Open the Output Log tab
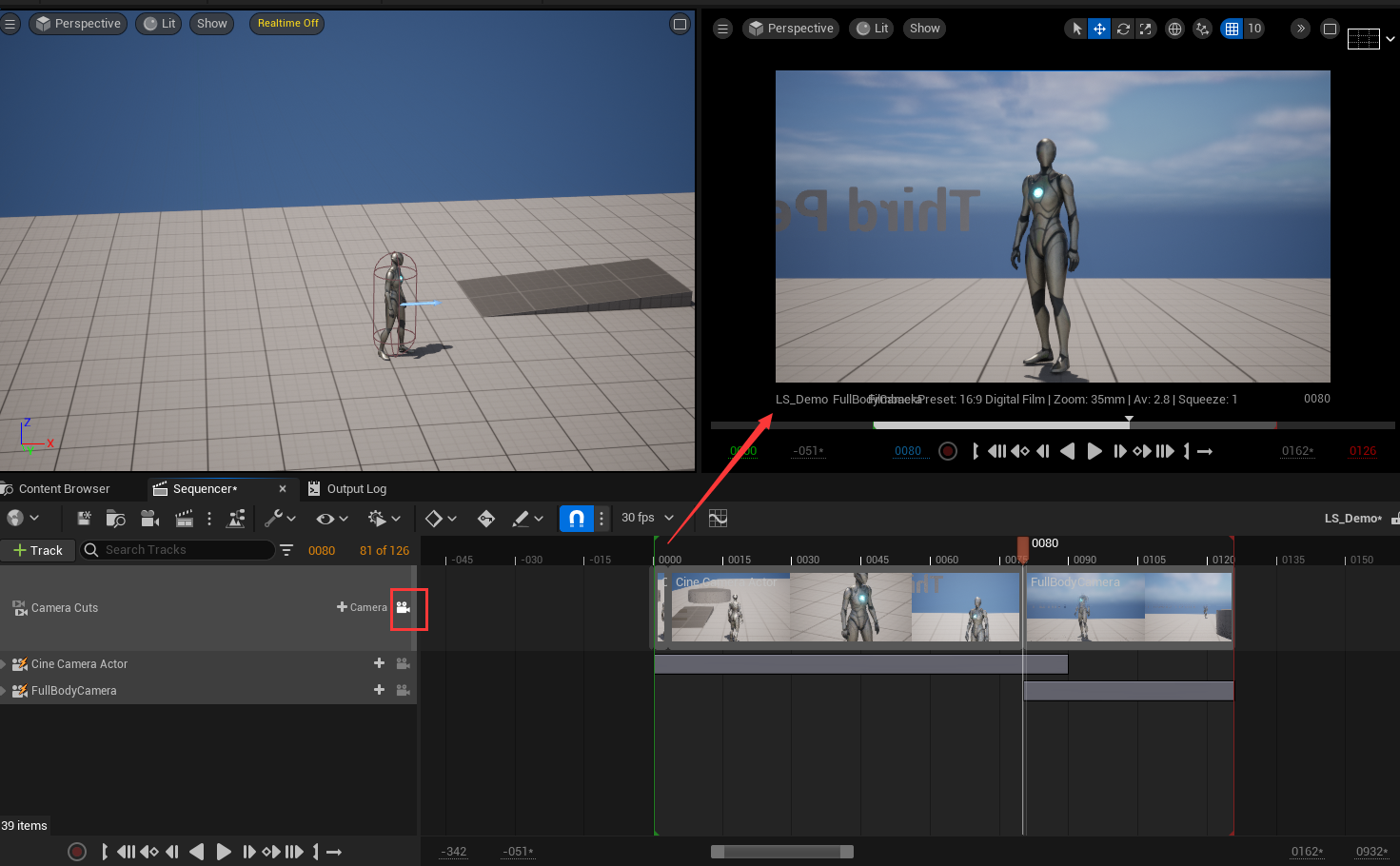The image size is (1400, 866). tap(356, 489)
